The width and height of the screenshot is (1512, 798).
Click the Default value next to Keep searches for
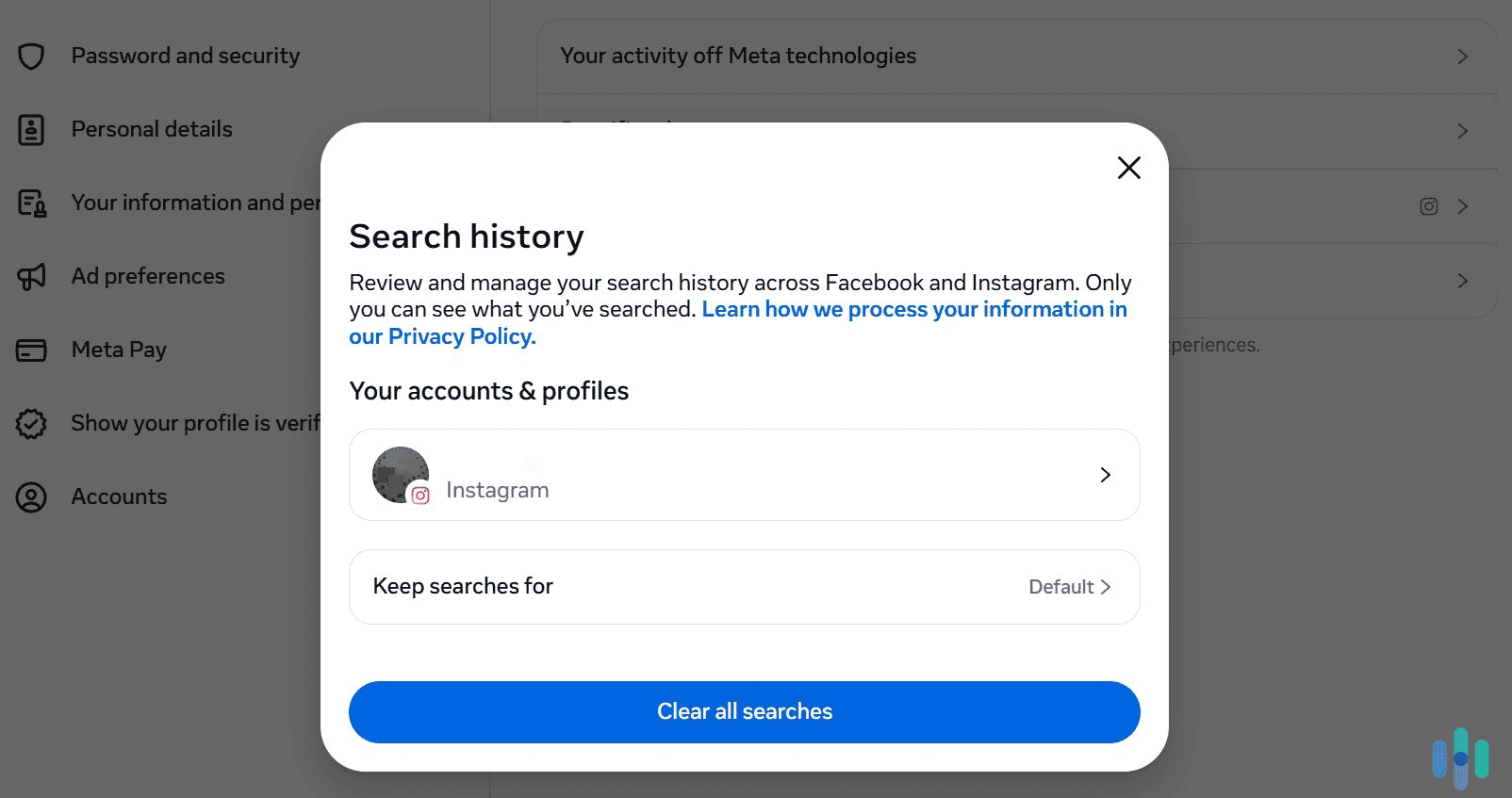tap(1060, 586)
